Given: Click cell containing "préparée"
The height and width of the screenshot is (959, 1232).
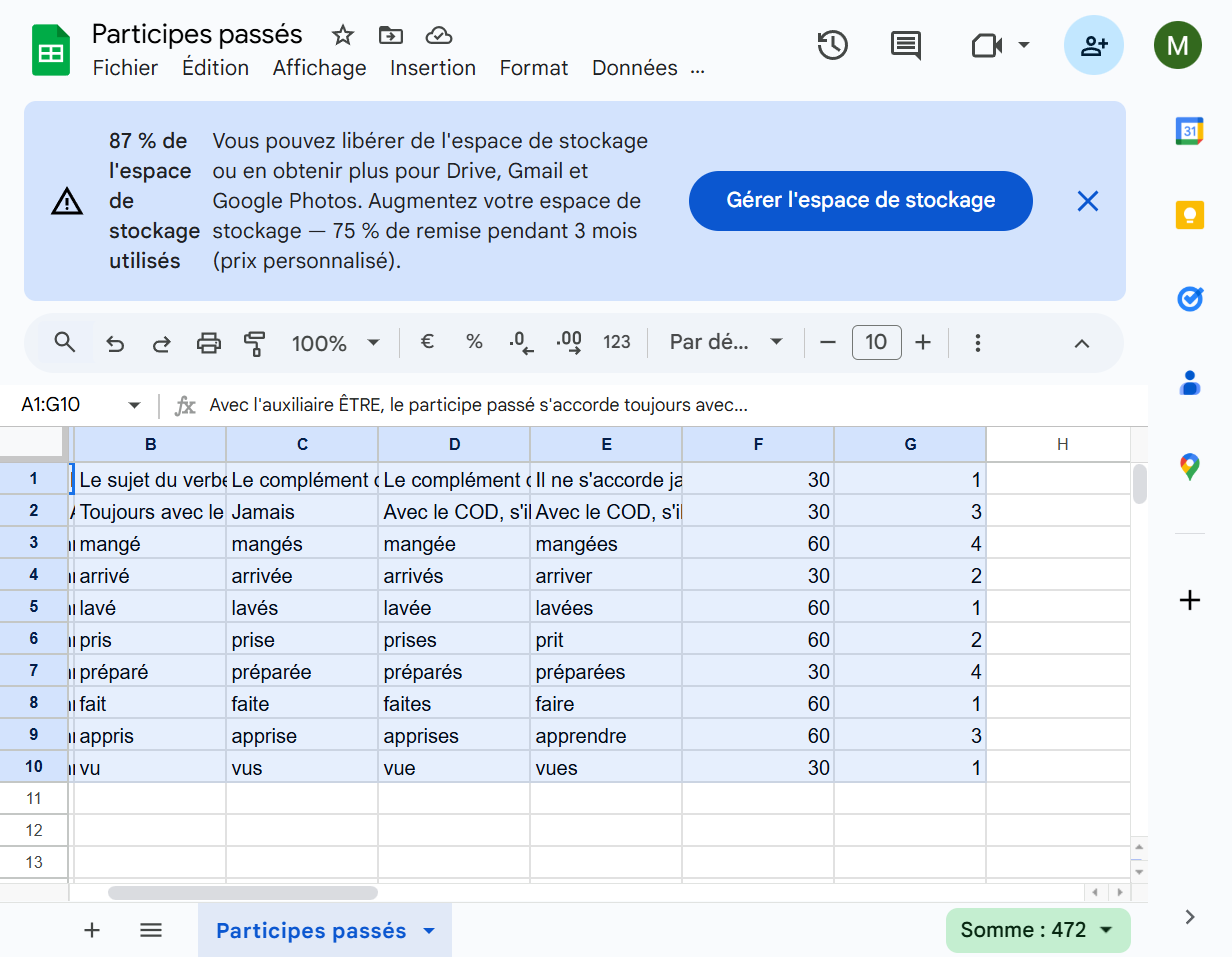Looking at the screenshot, I should click(x=302, y=672).
